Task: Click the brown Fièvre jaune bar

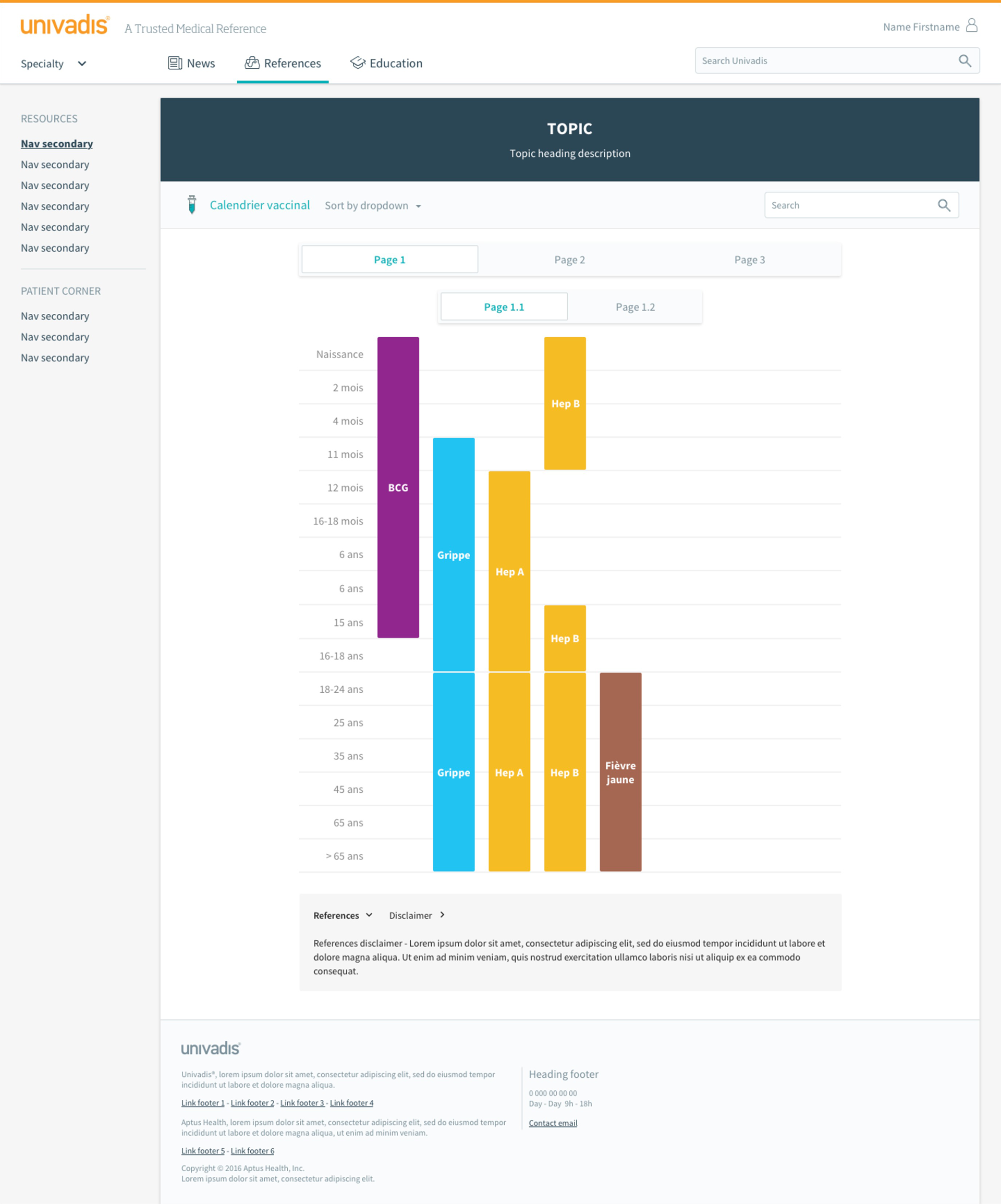Action: (620, 772)
